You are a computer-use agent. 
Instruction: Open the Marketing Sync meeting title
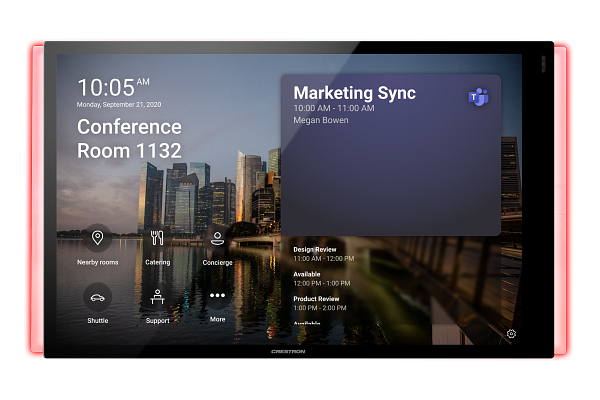354,93
